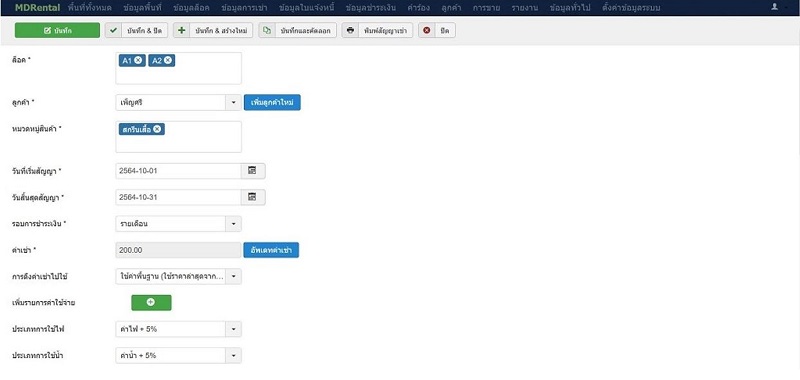The width and height of the screenshot is (800, 380).
Task: Click the contract end date field 2564-10-31
Action: click(178, 197)
